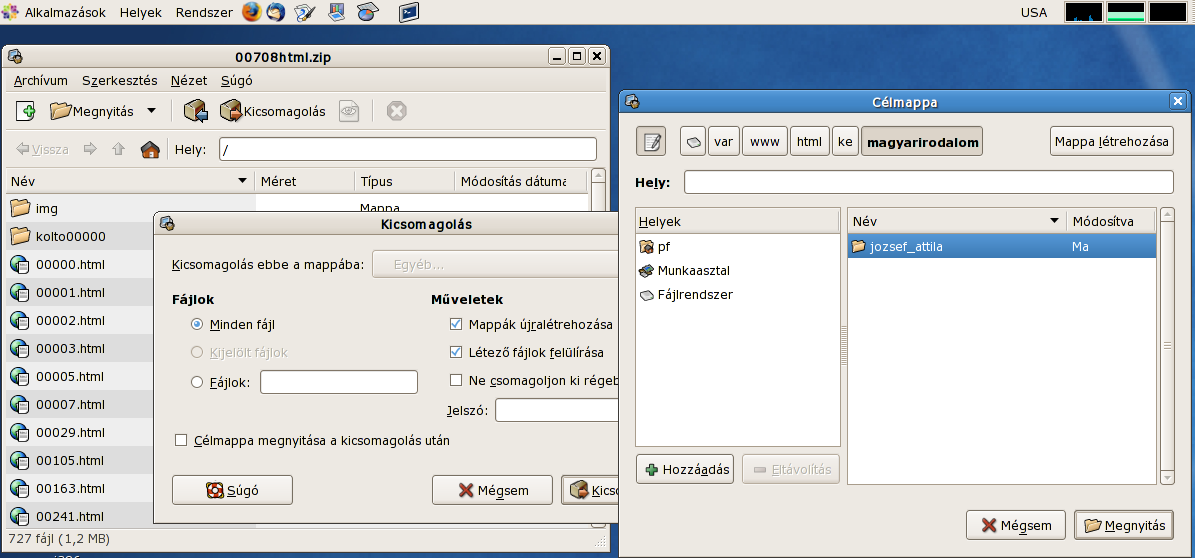This screenshot has height=558, width=1195.
Task: Click the Hozzáadás button under Helyek
Action: point(686,469)
